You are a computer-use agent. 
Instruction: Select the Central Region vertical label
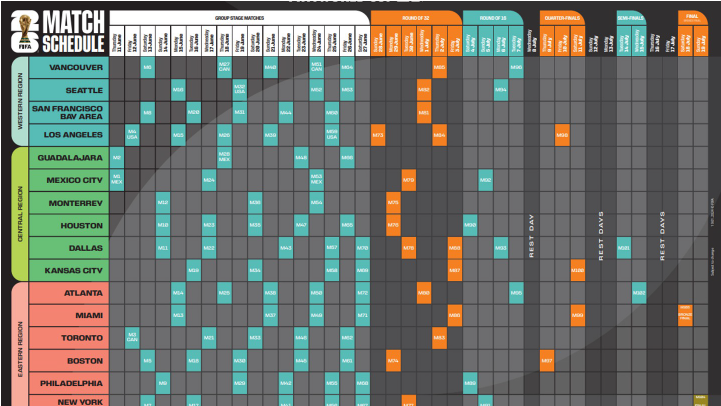tap(19, 213)
